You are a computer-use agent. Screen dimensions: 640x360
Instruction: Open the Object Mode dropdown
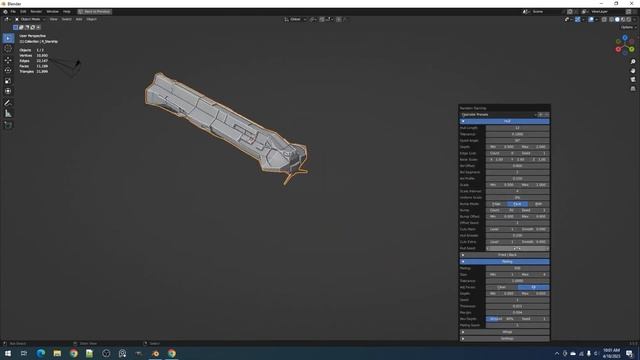point(30,19)
